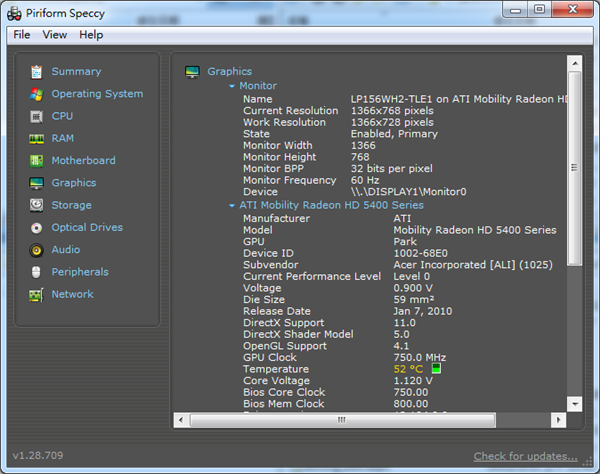Image resolution: width=600 pixels, height=474 pixels.
Task: Click the 750.0 MHz GPU clock value
Action: coord(420,357)
